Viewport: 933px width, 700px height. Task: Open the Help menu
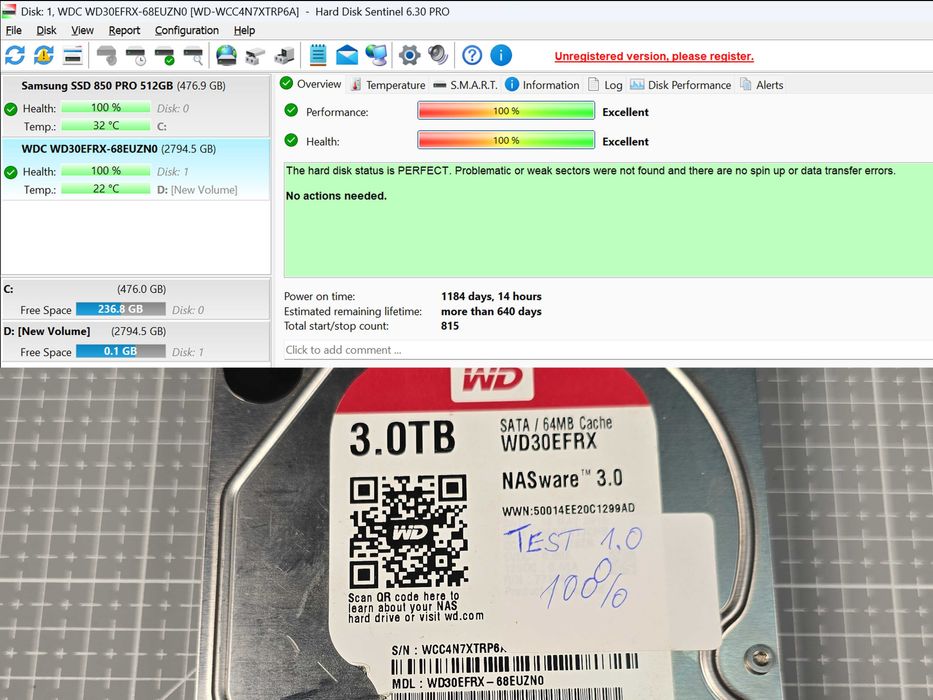pyautogui.click(x=244, y=30)
